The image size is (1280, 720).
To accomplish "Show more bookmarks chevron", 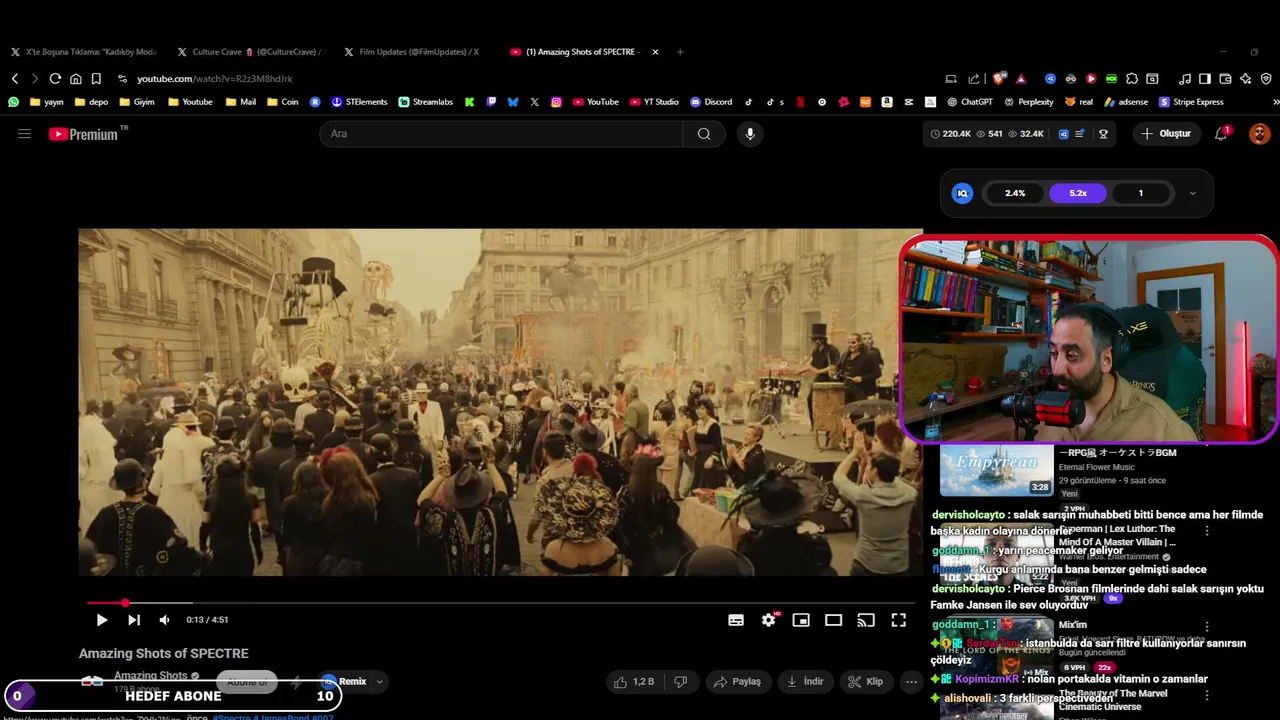I will tap(1275, 102).
